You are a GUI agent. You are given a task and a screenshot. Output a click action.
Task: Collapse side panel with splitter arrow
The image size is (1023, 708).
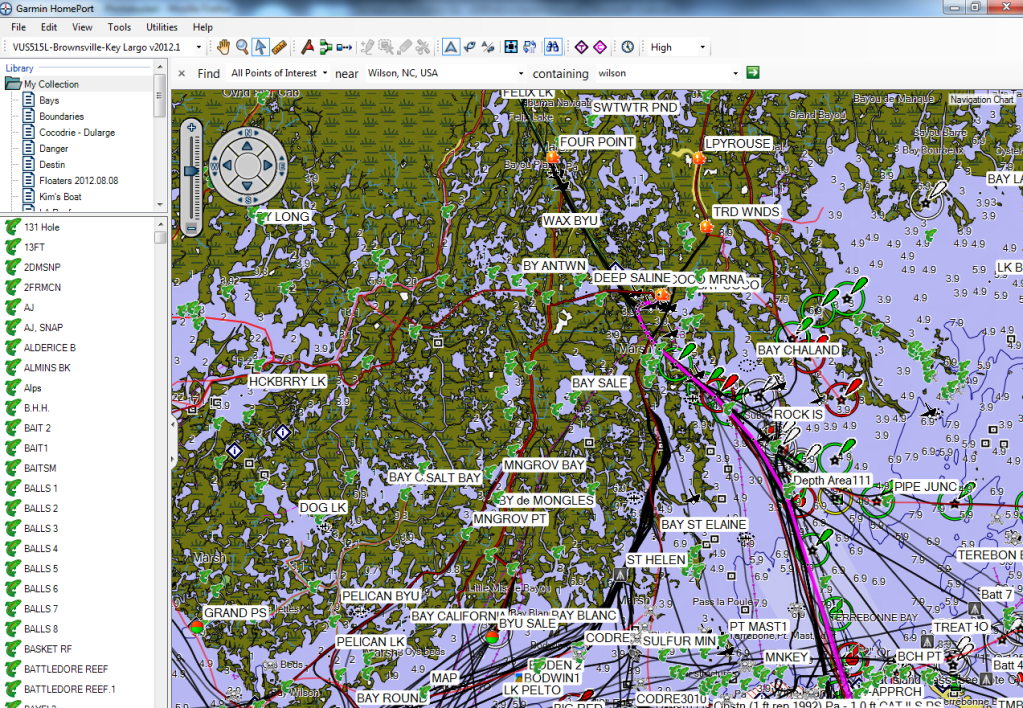tap(174, 424)
